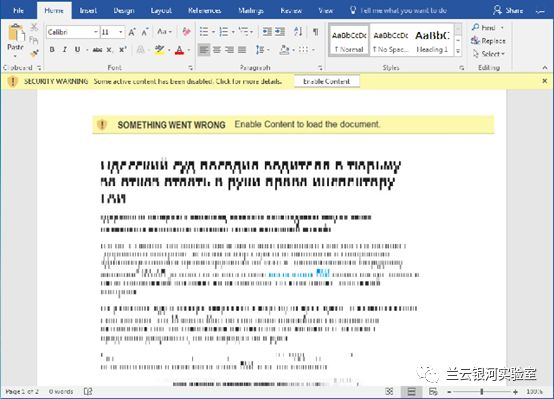Select the Format Painter brush icon
The width and height of the screenshot is (554, 399).
34,54
